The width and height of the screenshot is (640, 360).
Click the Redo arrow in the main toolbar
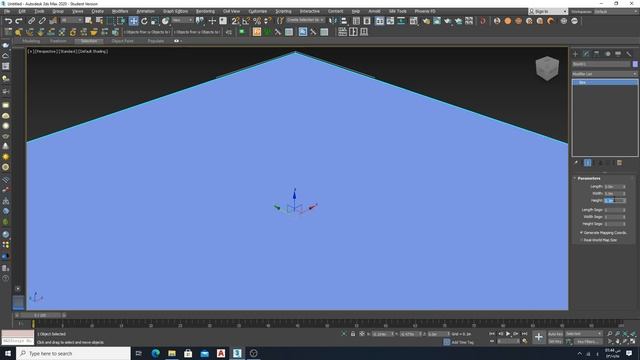(19, 21)
